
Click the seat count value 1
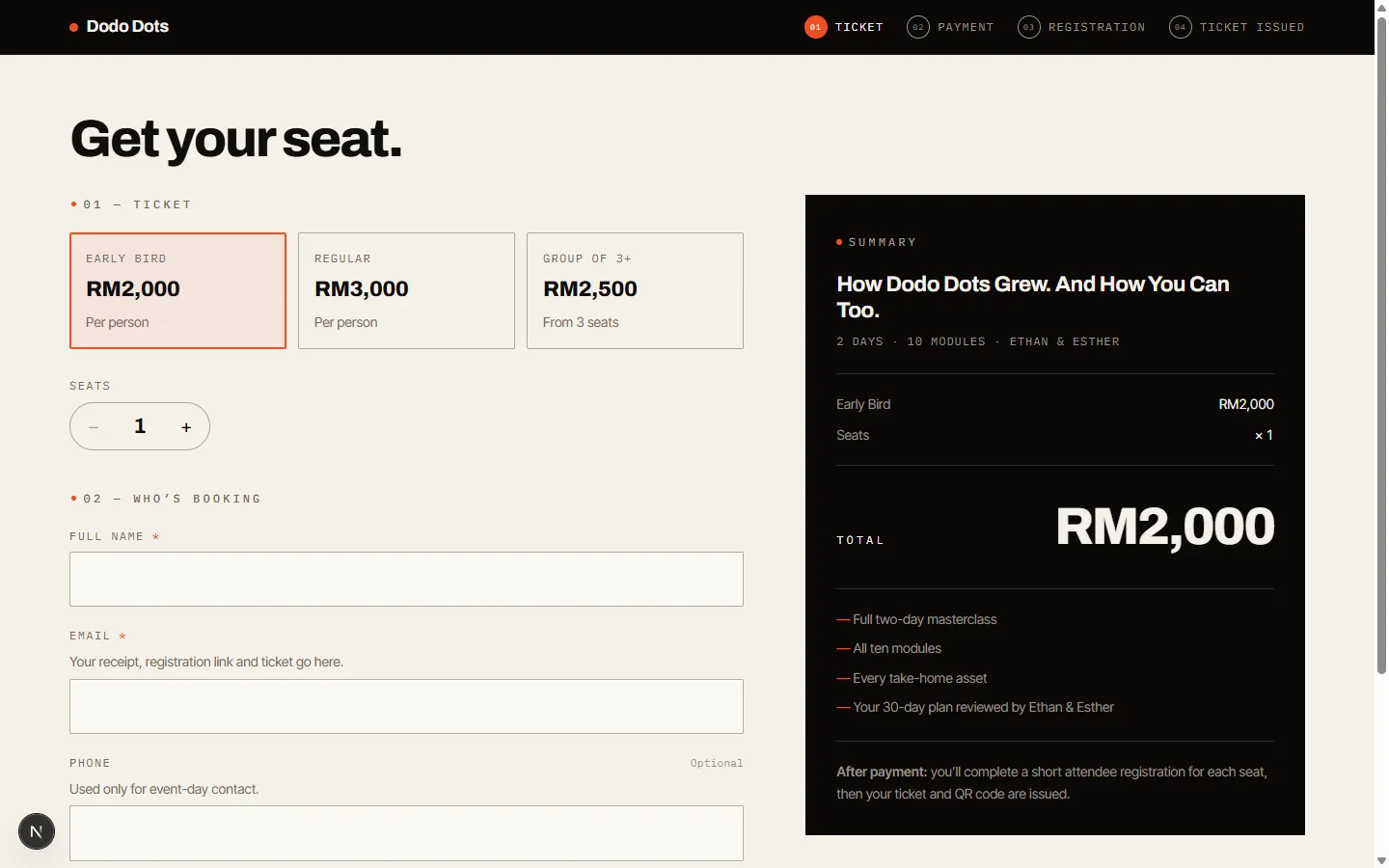140,426
